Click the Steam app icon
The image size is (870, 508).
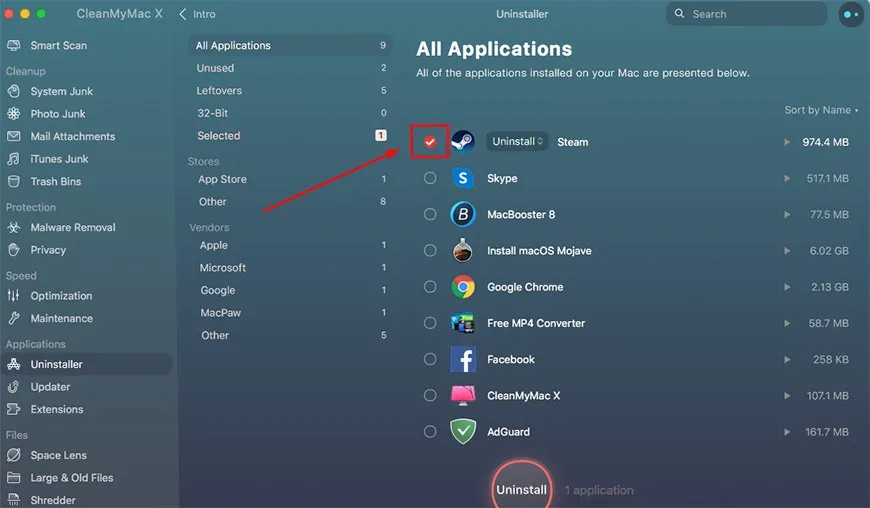(x=463, y=141)
